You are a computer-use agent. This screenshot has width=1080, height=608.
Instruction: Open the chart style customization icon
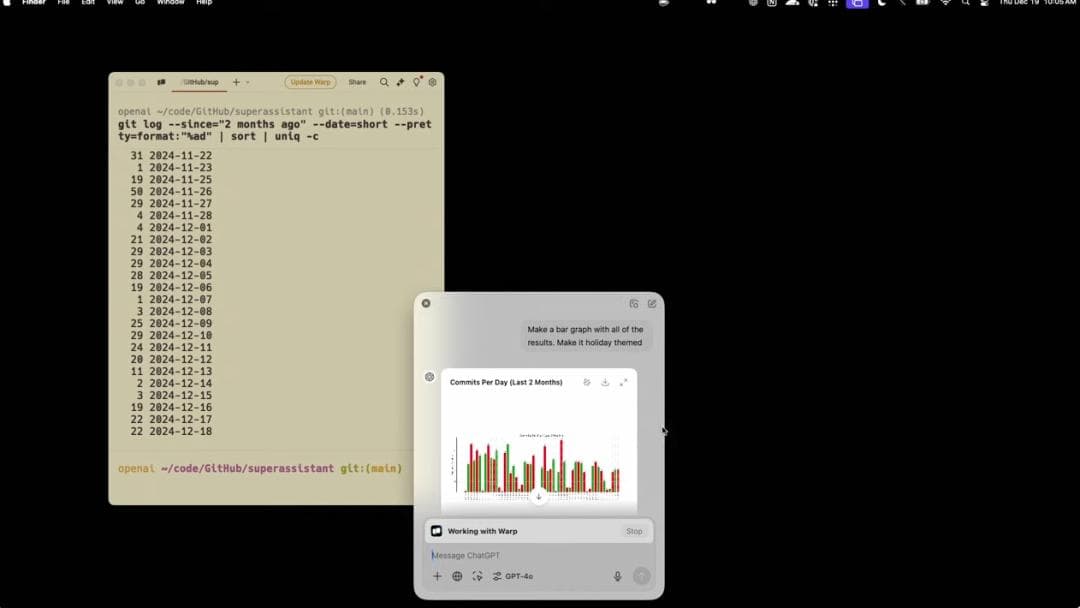(x=587, y=382)
